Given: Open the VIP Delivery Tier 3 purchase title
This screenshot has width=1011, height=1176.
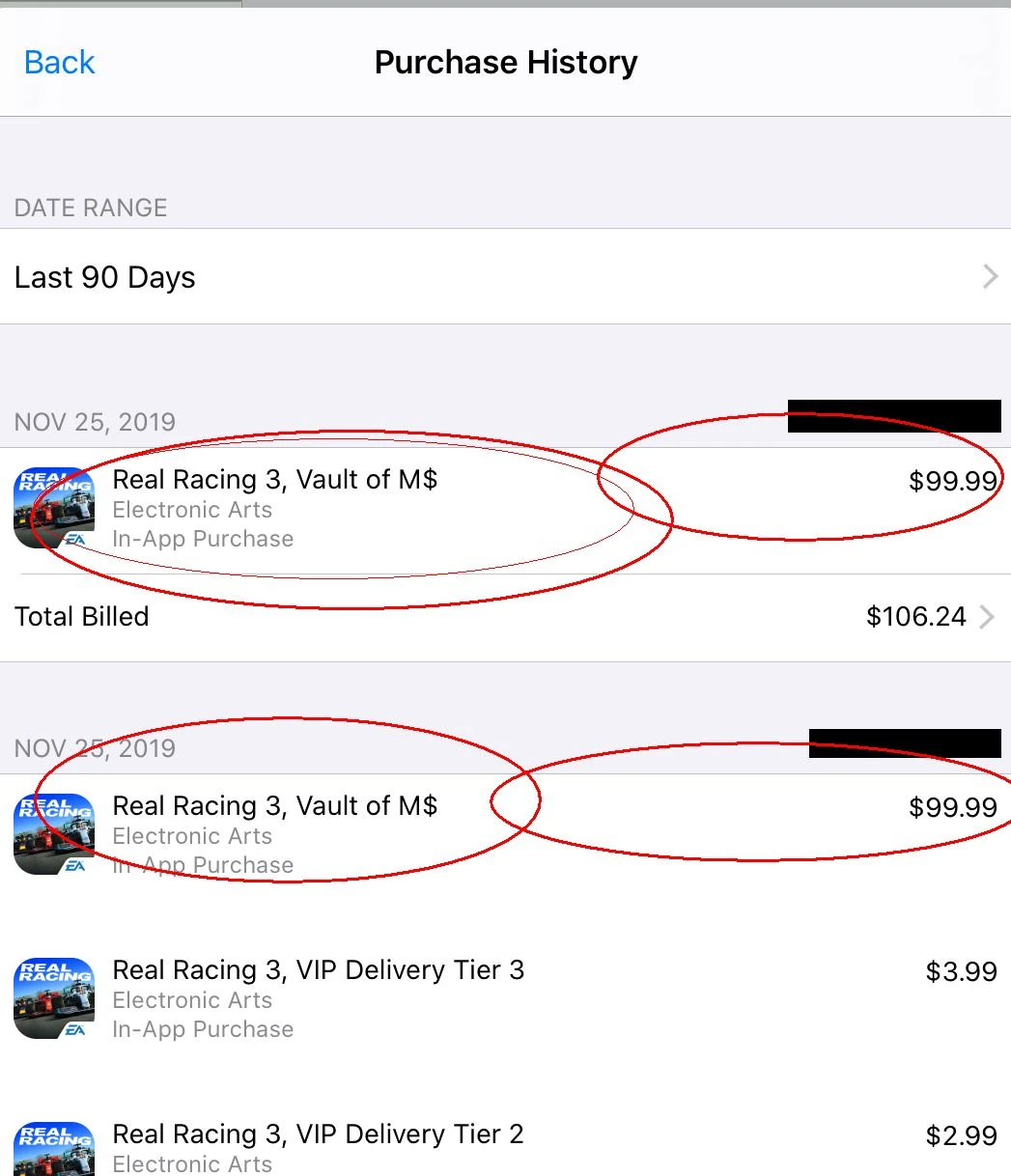Looking at the screenshot, I should 318,970.
